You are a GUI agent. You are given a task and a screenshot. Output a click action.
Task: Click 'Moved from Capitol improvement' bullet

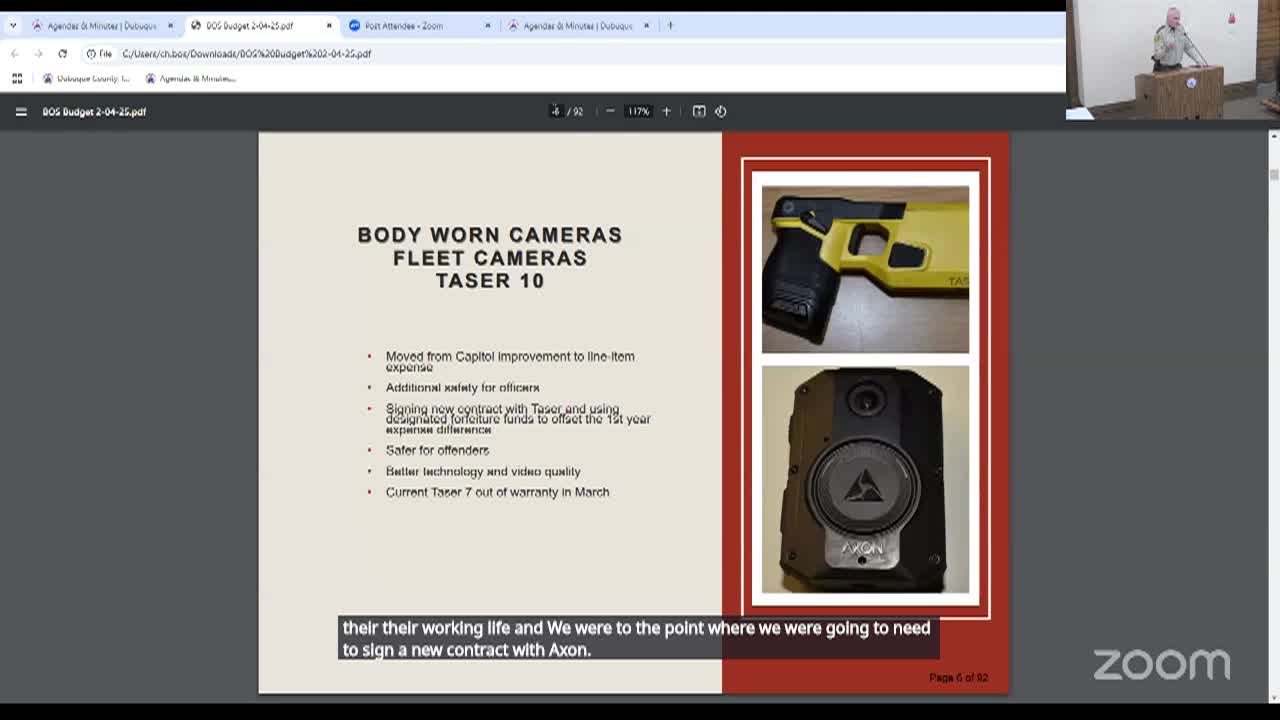pos(510,361)
